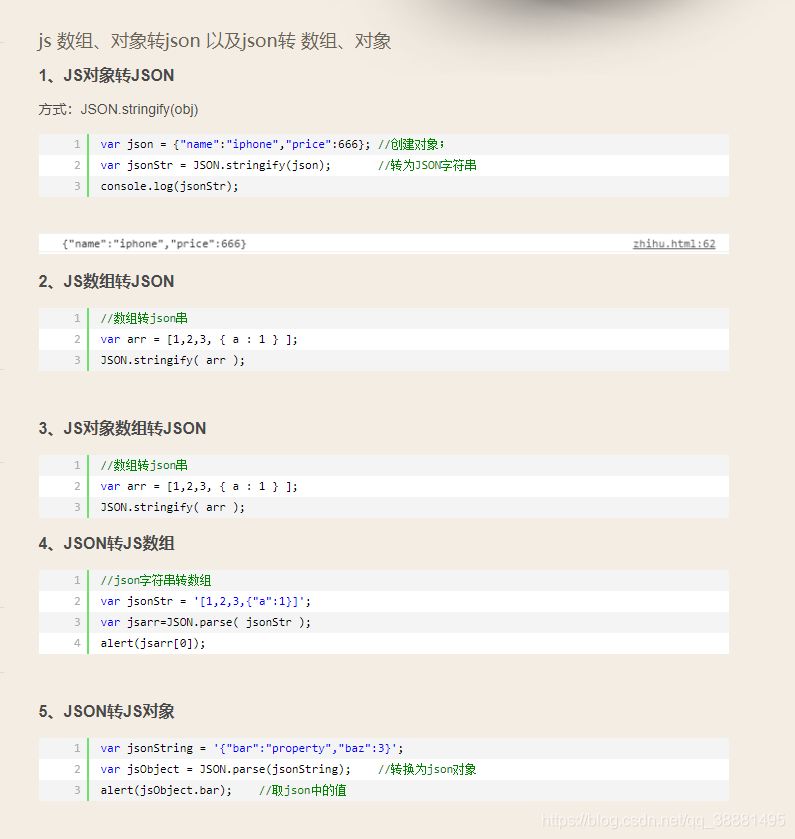Click code line 'var jsonStr = JSON.stringify(json);'
The width and height of the screenshot is (795, 839).
click(x=216, y=165)
